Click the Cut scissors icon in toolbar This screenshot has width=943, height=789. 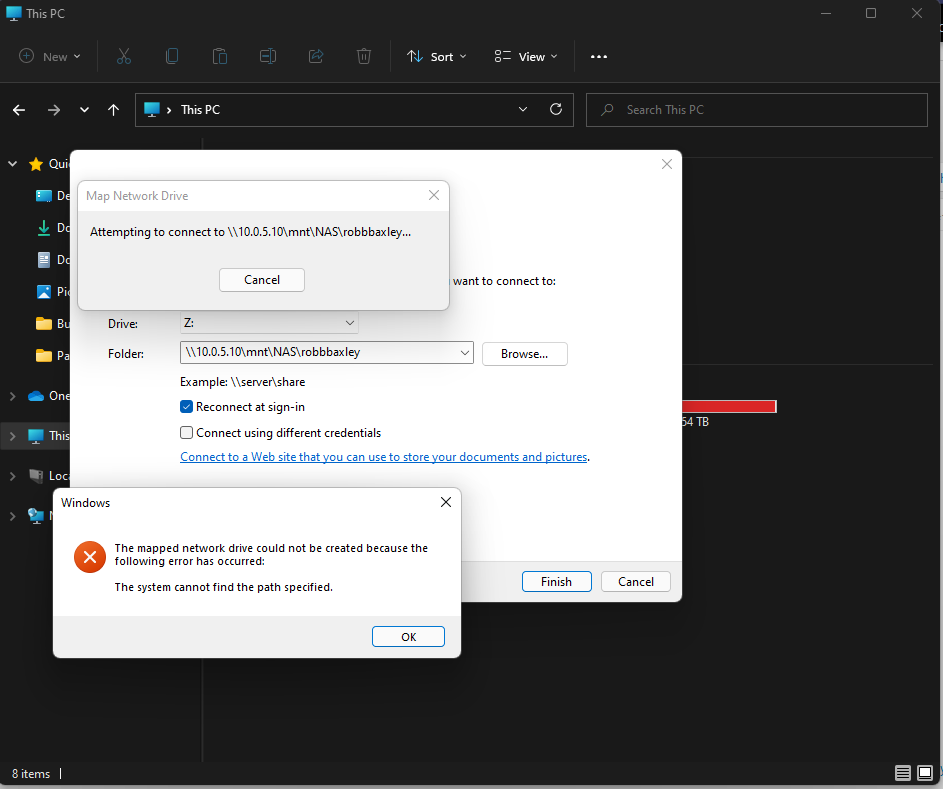click(x=123, y=57)
